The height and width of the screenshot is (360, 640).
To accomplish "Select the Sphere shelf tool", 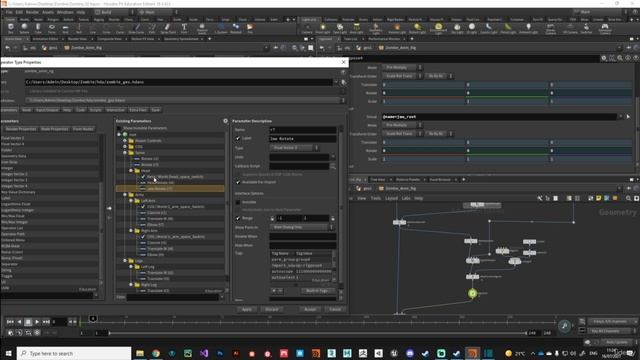I will click(x=24, y=28).
